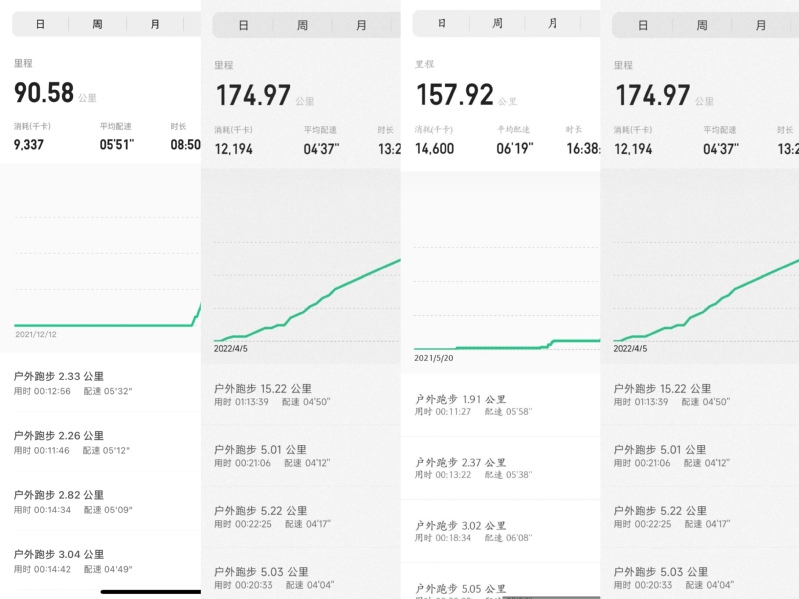Select the 日 tab on the 90.58 公里 screen
The height and width of the screenshot is (599, 799).
coord(40,24)
